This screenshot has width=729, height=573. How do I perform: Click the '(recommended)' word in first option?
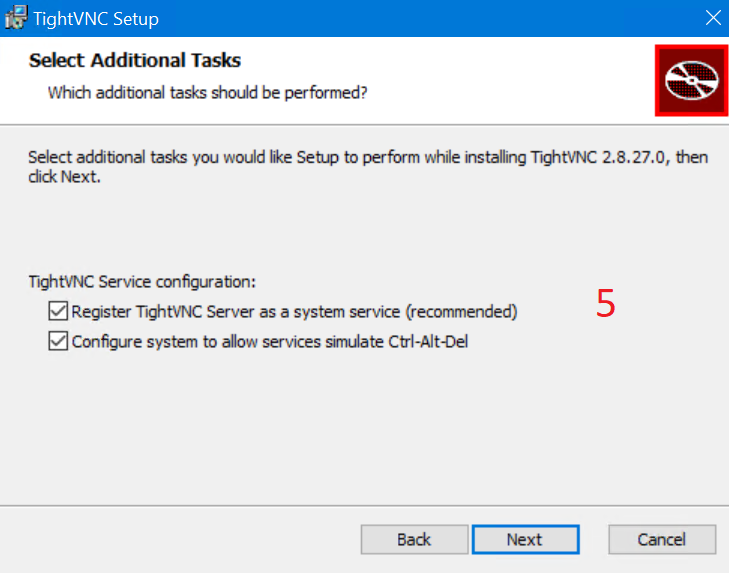click(x=462, y=312)
